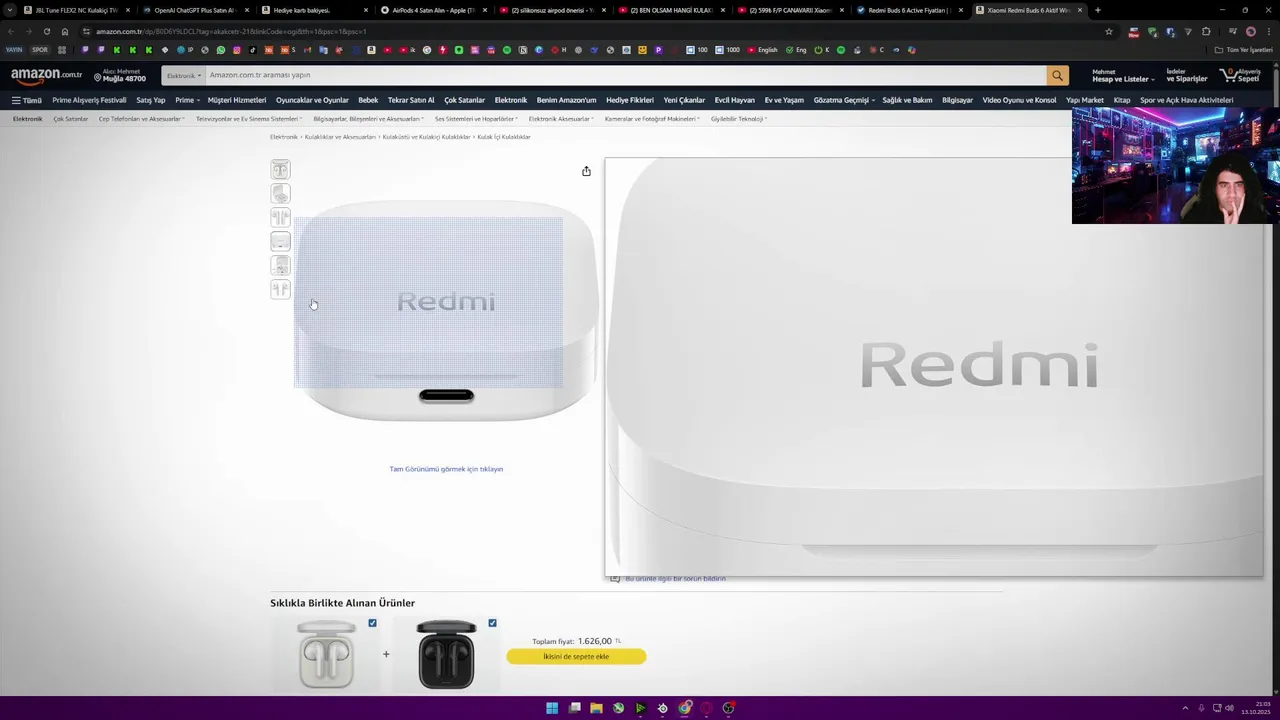Switch to OpenAI ChatGPT Plus tab

pos(194,10)
